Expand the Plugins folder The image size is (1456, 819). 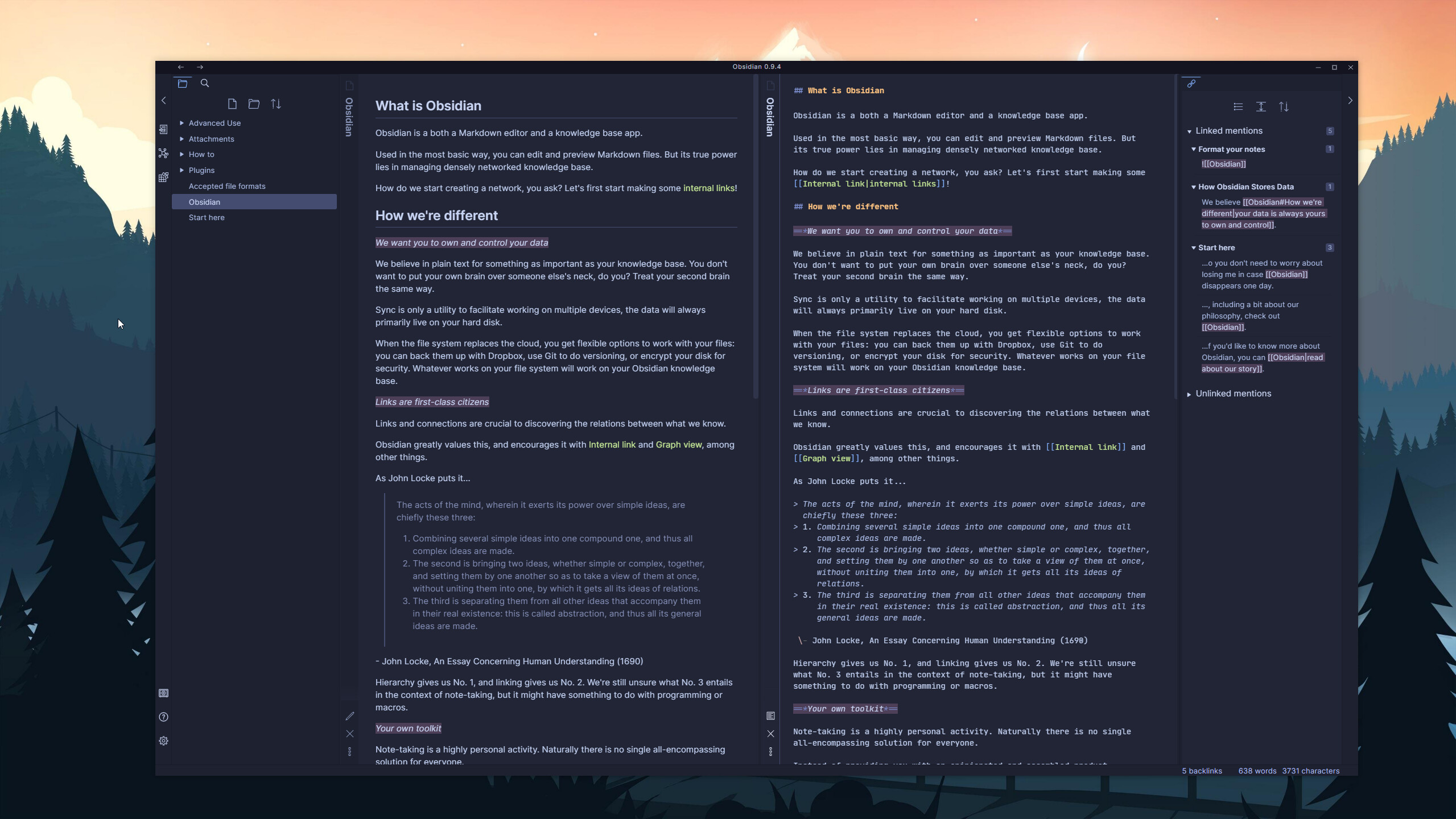[181, 170]
